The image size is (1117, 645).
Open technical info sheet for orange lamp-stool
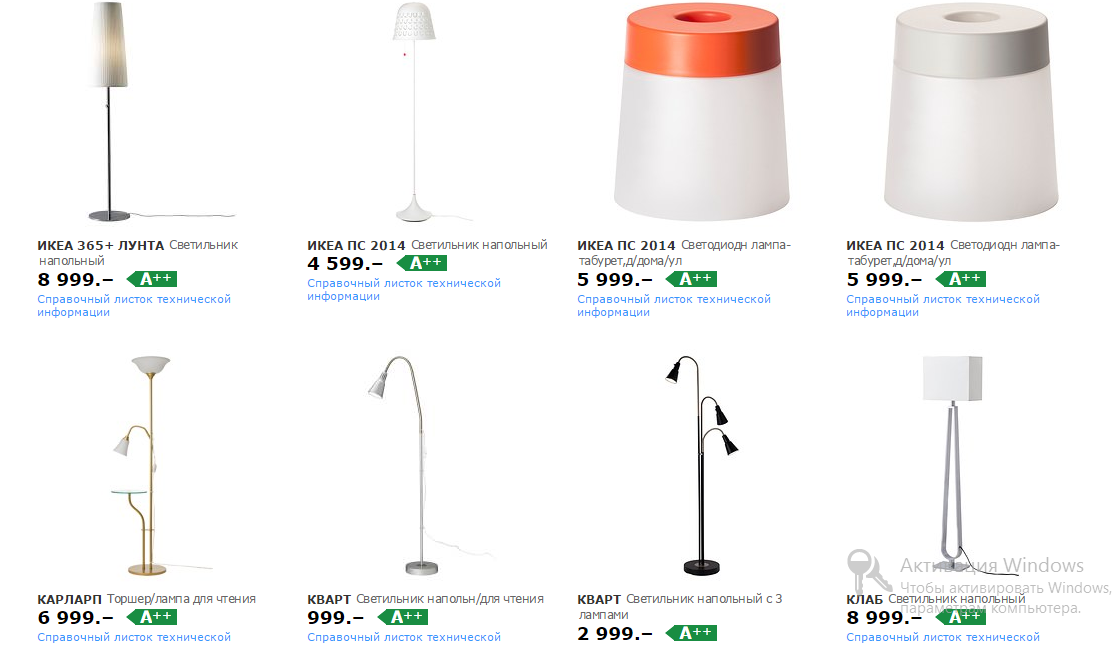[x=674, y=305]
